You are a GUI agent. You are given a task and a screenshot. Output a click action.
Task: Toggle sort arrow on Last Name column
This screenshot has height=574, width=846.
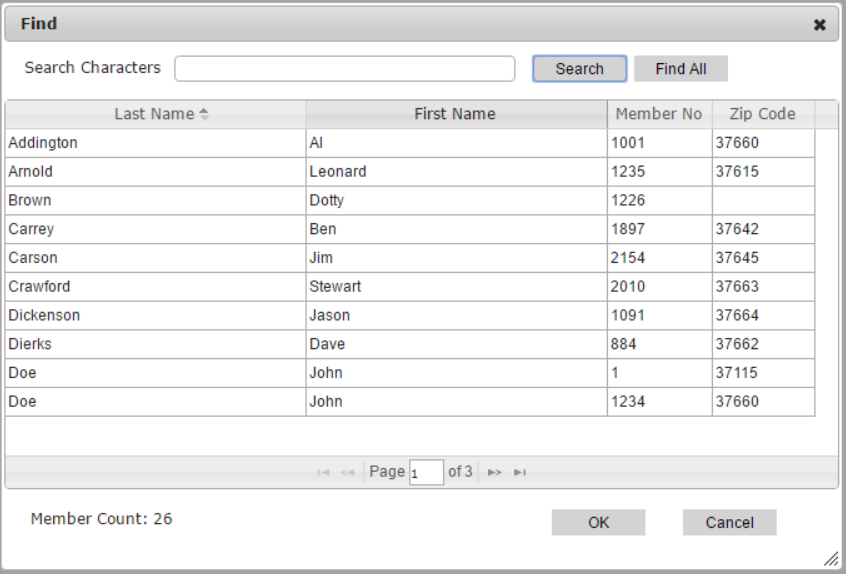(x=204, y=114)
